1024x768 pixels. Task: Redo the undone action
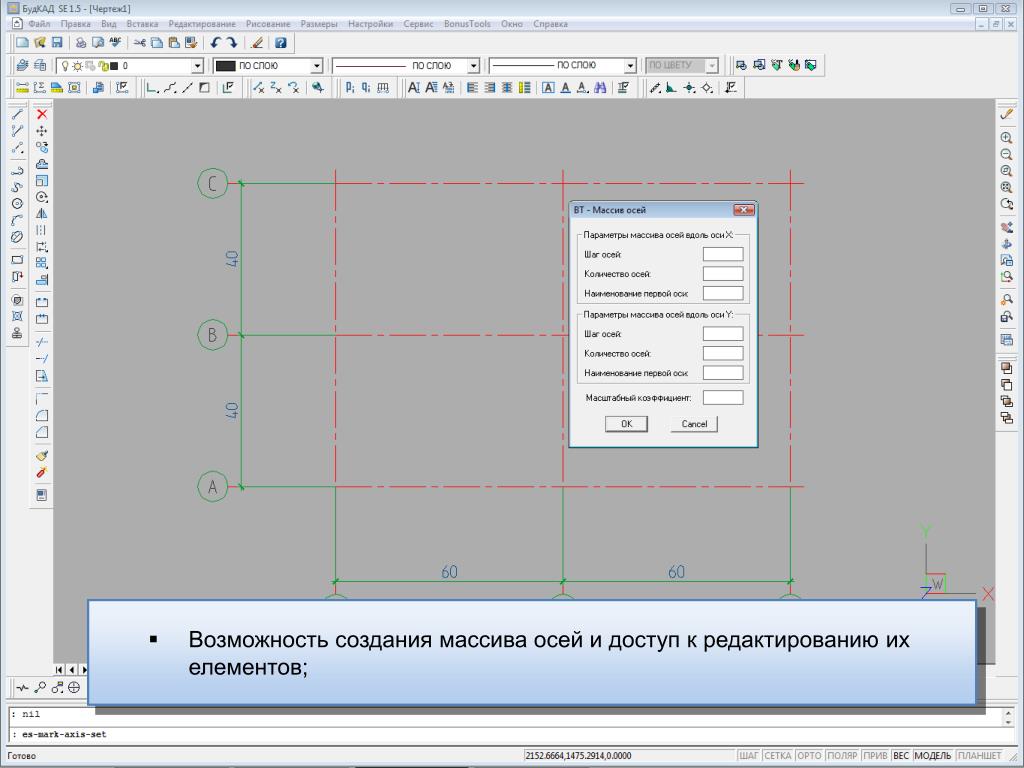pos(232,42)
